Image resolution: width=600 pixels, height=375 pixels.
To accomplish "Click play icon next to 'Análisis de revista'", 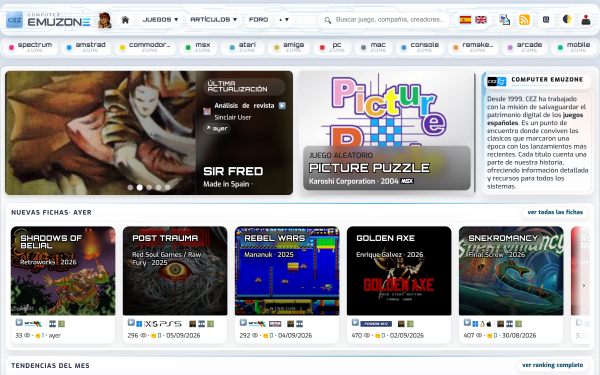I will [282, 106].
